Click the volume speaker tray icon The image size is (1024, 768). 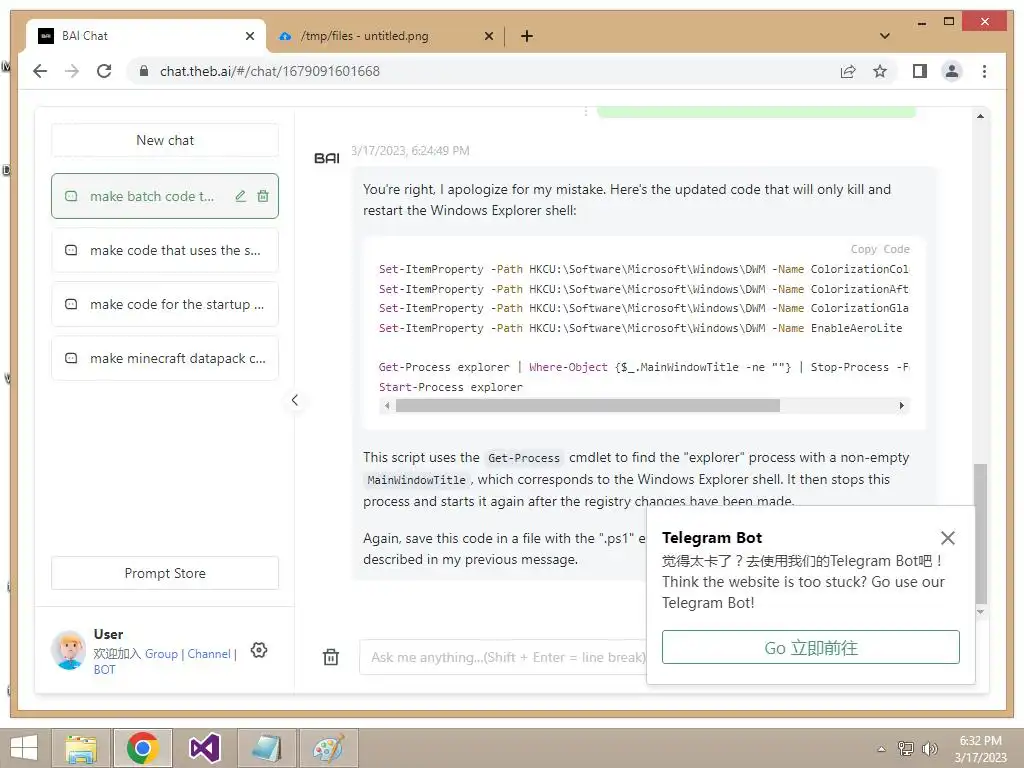(x=929, y=748)
